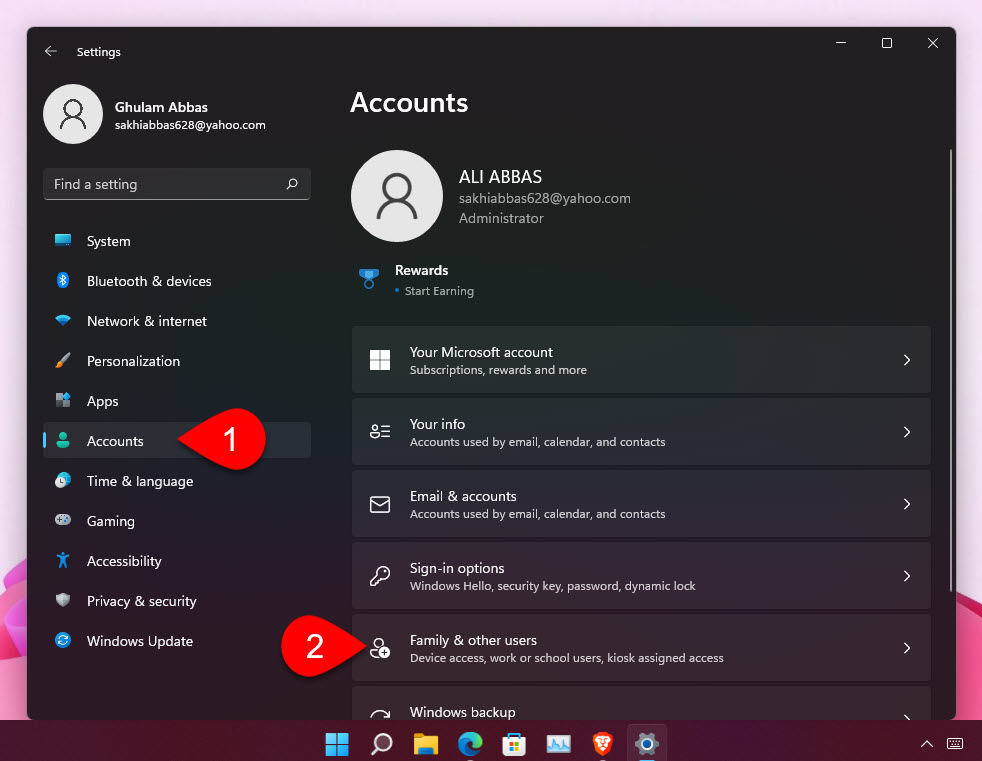Open Microsoft Store from the taskbar
This screenshot has height=761, width=982.
click(x=514, y=744)
